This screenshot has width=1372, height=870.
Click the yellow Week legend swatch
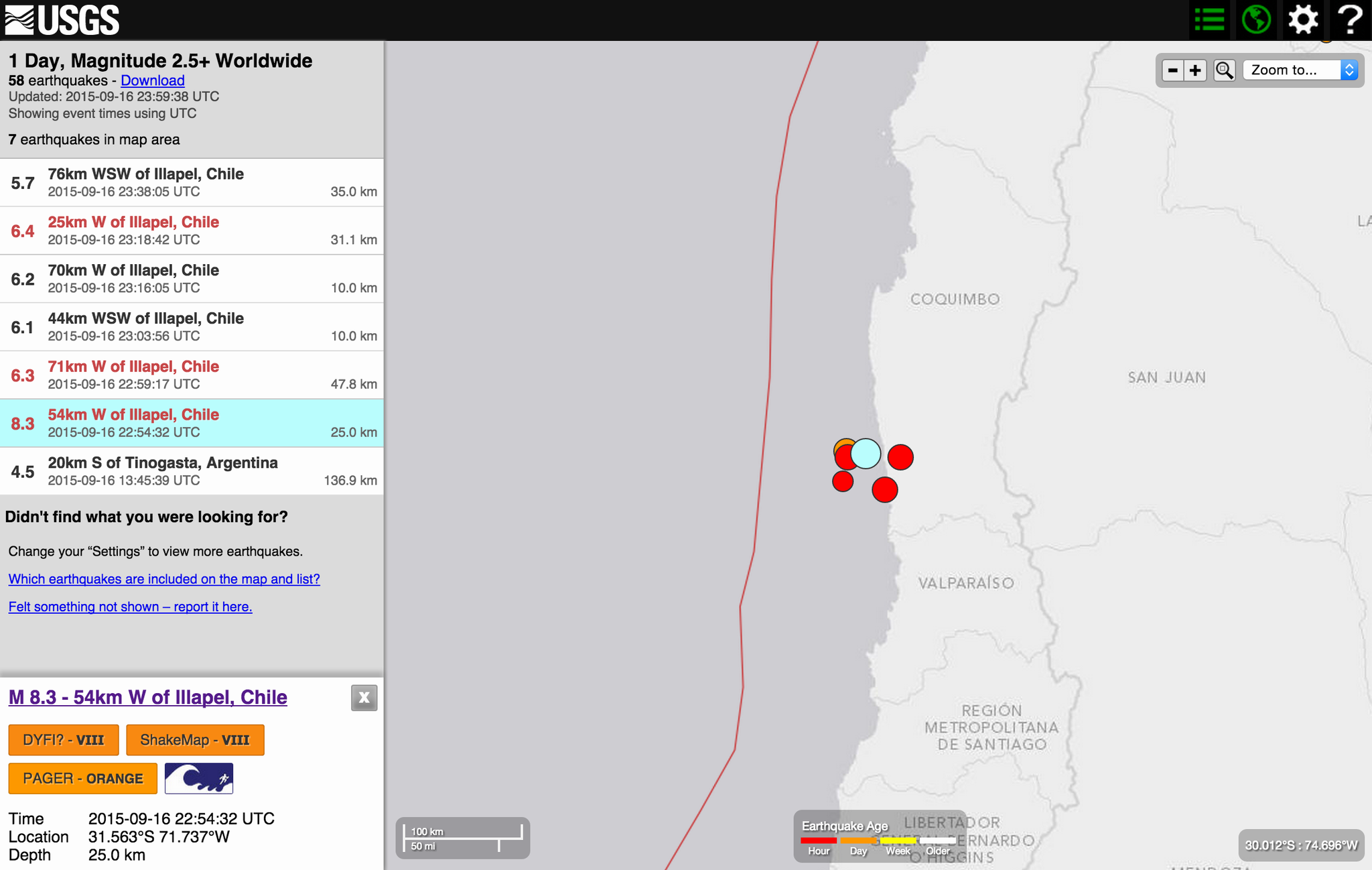[x=898, y=841]
